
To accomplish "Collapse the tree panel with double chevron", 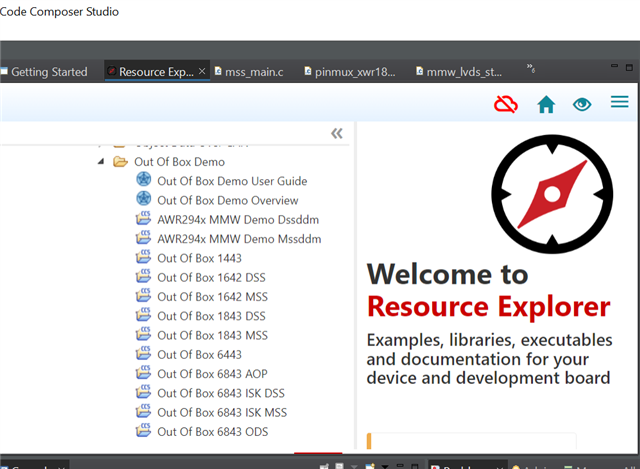I will click(337, 133).
